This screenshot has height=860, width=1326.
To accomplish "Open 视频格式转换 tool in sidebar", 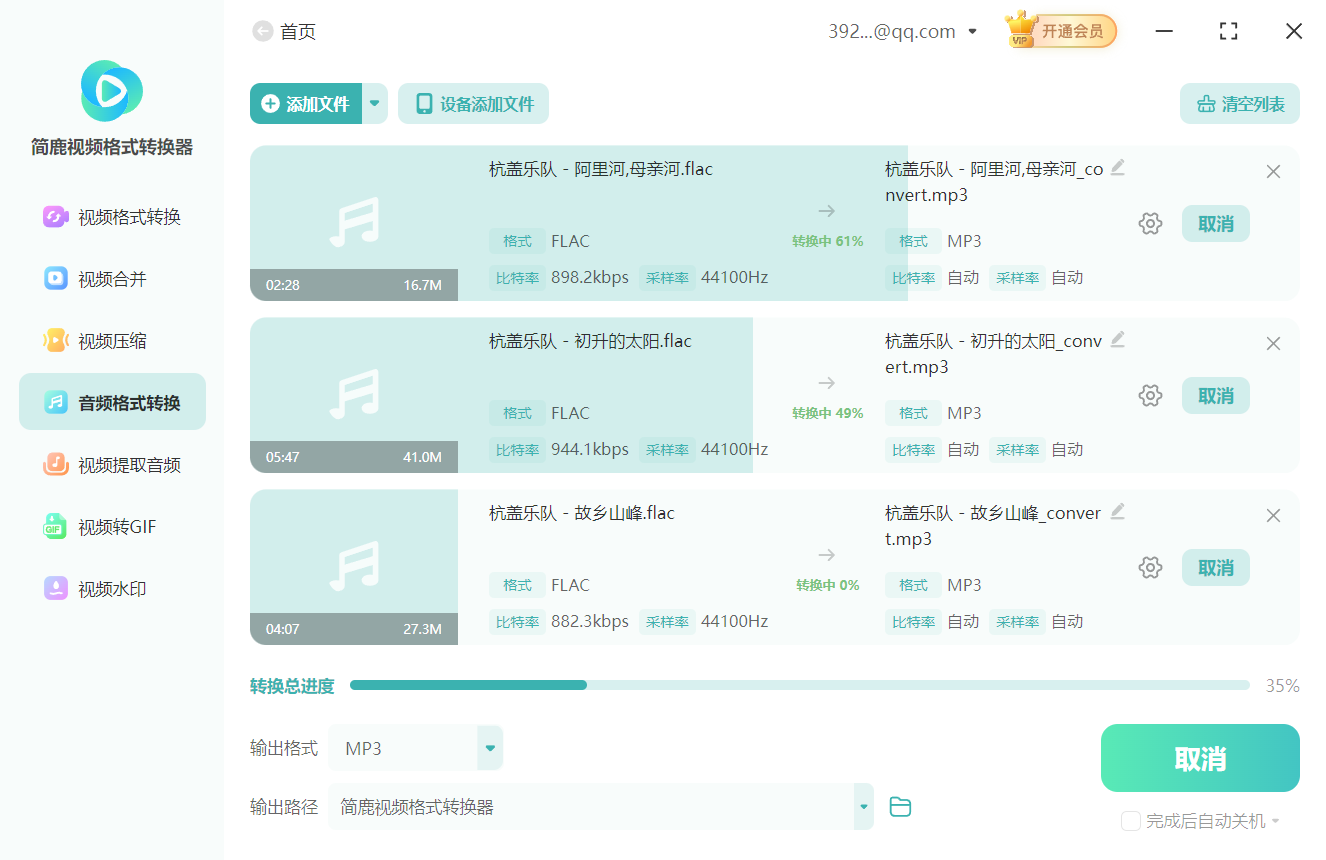I will tap(111, 216).
